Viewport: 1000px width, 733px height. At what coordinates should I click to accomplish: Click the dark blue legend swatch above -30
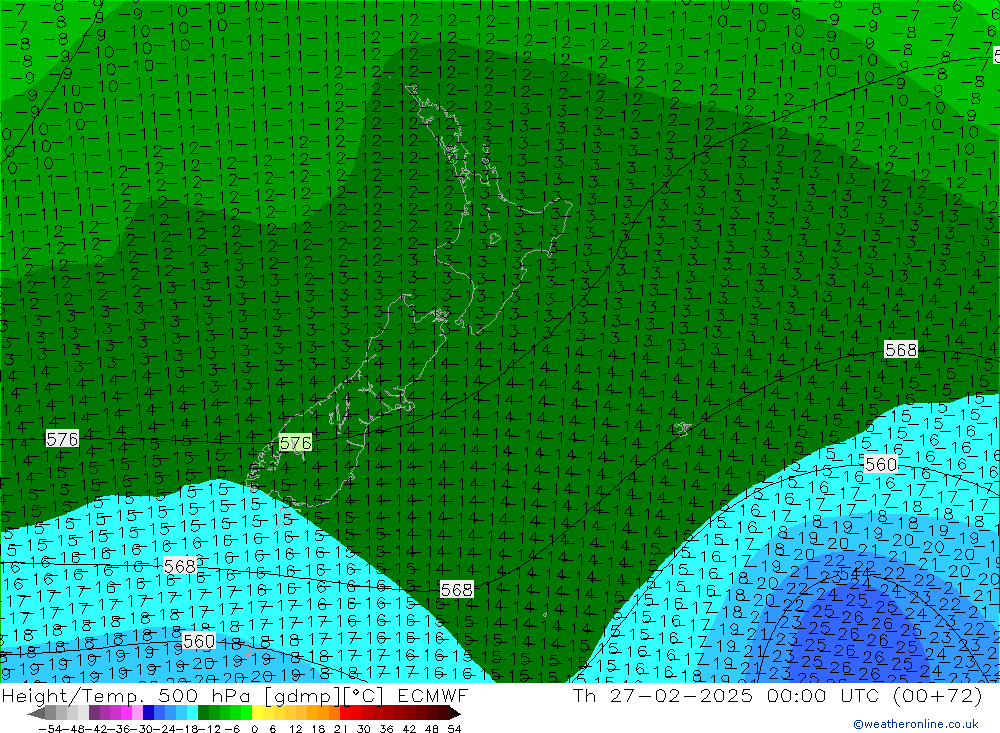coord(149,714)
